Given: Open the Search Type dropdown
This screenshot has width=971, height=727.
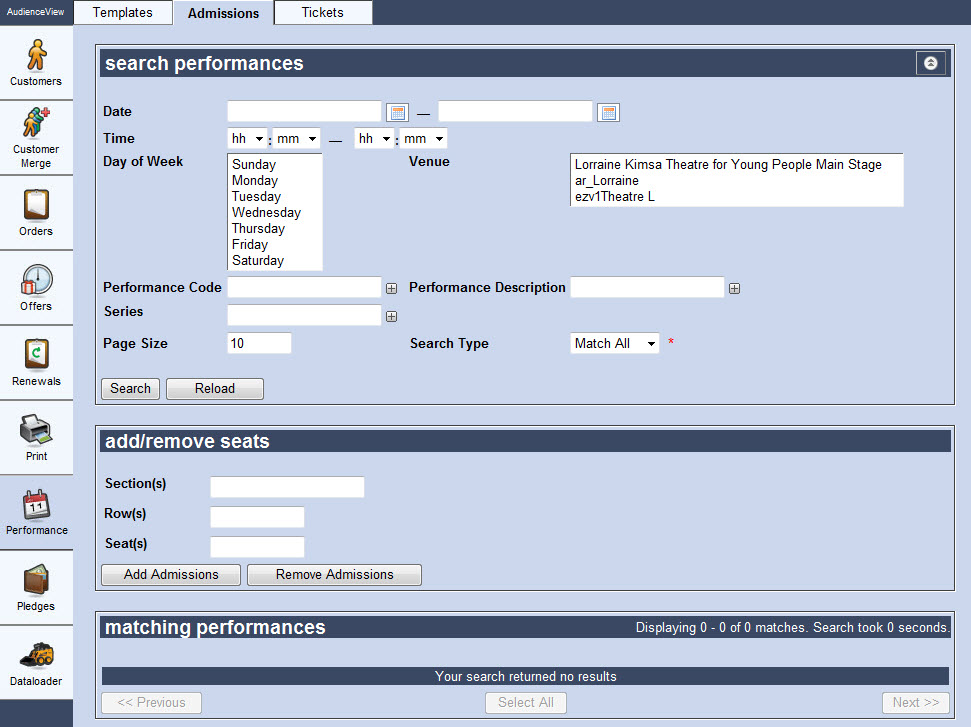Looking at the screenshot, I should [x=614, y=344].
